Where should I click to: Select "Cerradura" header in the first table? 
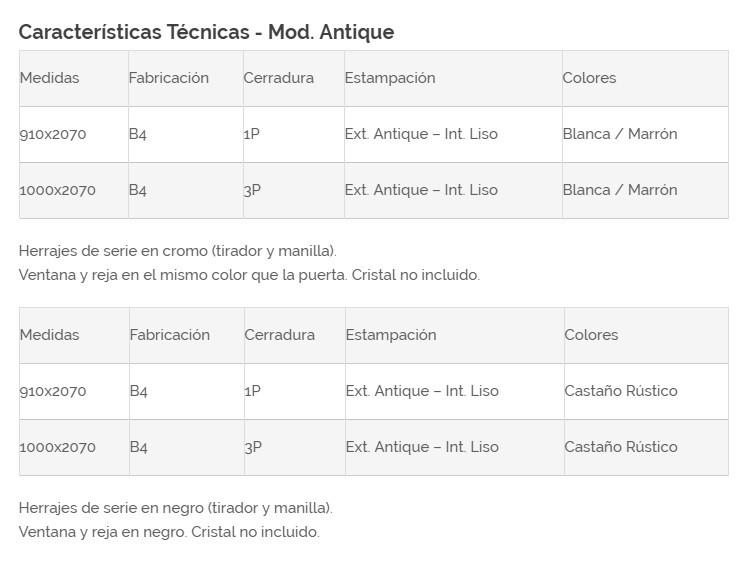278,78
